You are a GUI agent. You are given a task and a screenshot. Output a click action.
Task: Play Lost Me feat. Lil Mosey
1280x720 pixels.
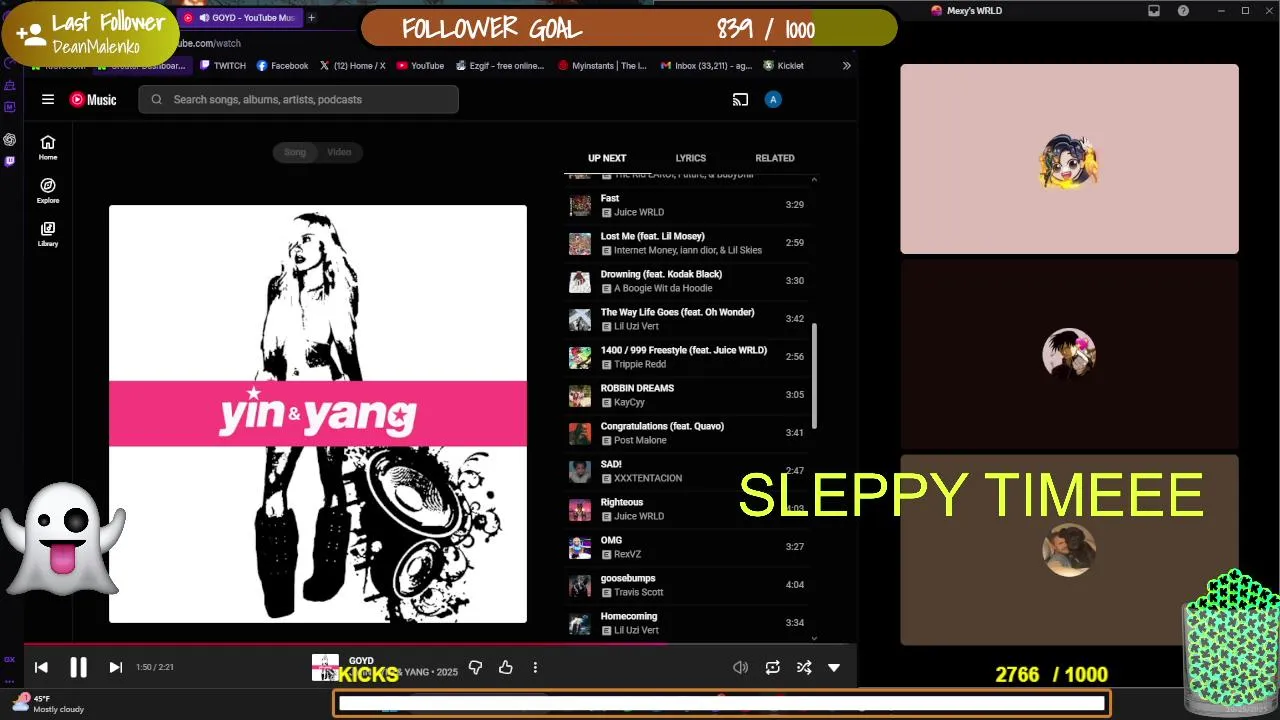point(688,243)
